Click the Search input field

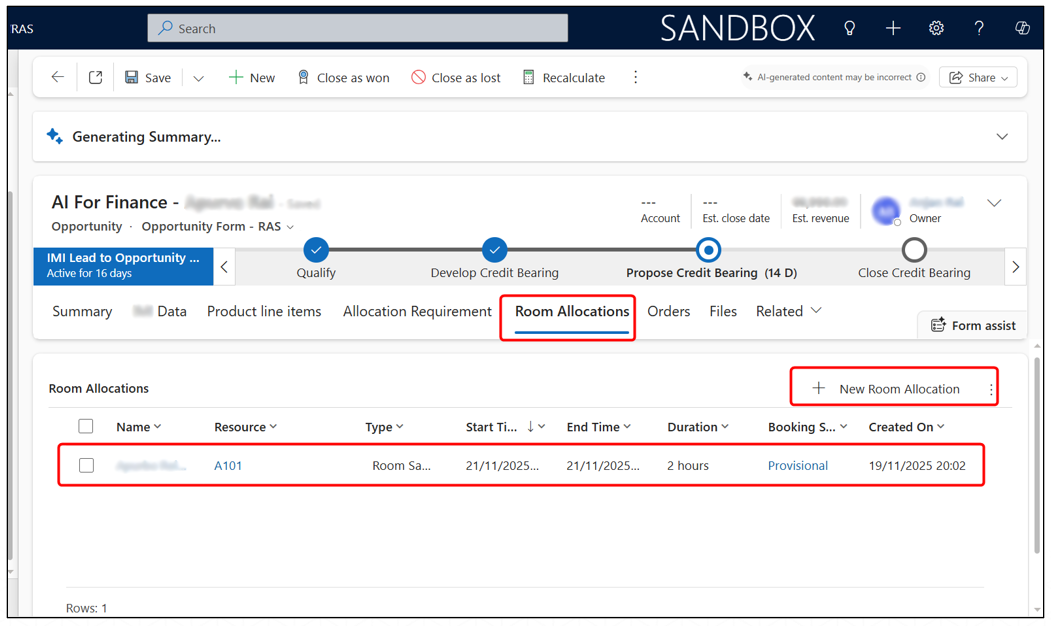(x=358, y=28)
